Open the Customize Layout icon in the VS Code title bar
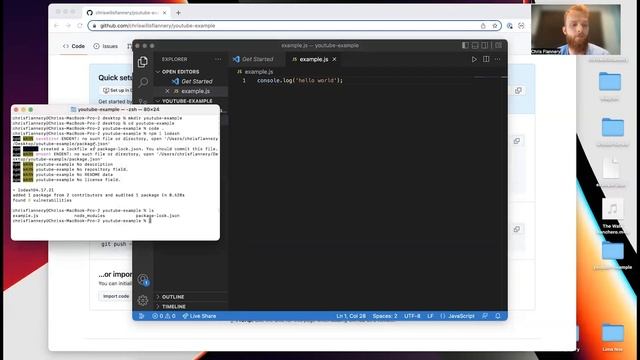The width and height of the screenshot is (640, 360). [498, 45]
